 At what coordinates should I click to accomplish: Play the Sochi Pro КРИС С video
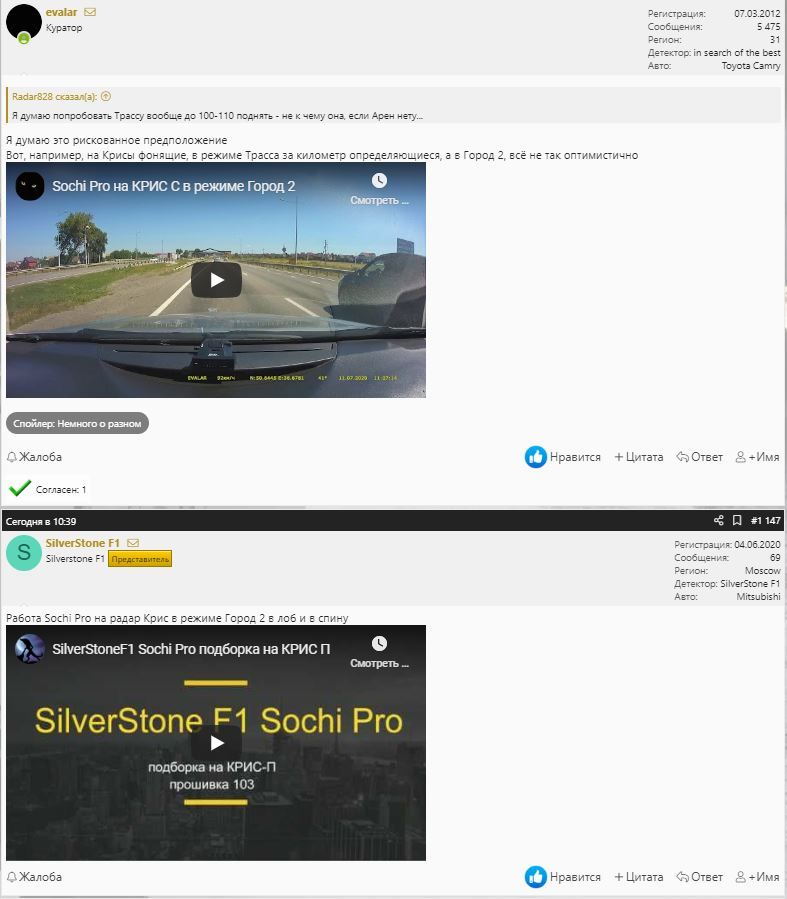(216, 280)
